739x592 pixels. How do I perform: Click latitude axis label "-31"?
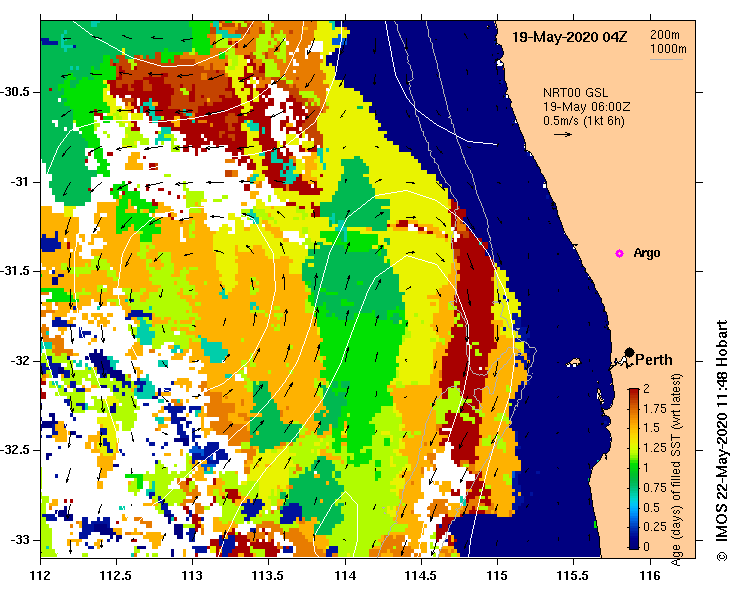click(x=19, y=181)
